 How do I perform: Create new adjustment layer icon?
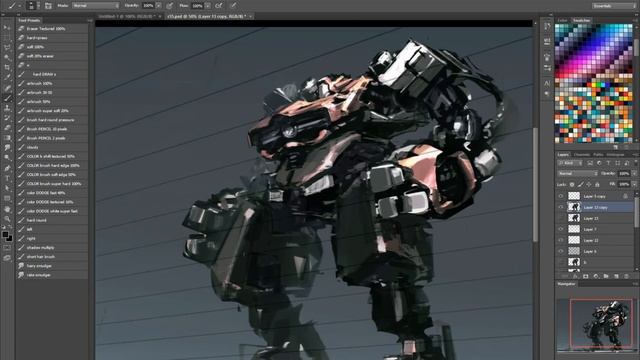tap(596, 276)
